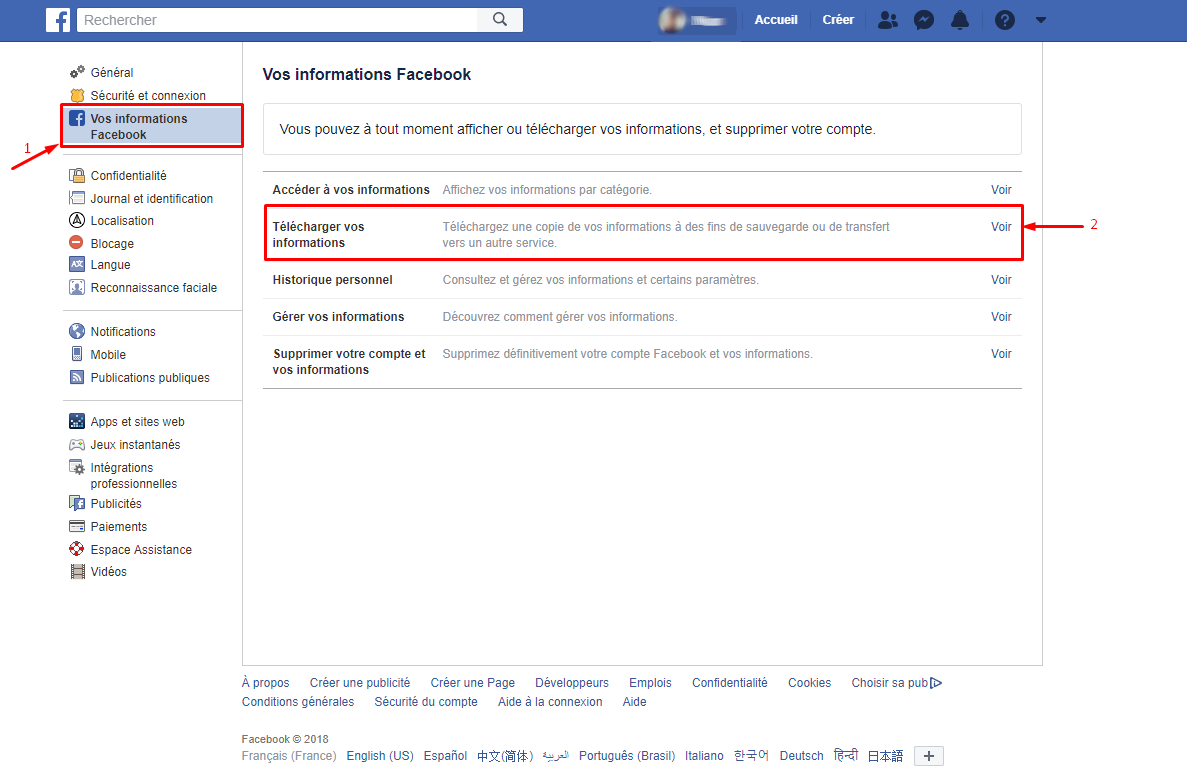This screenshot has width=1187, height=784.
Task: Click the search magnifier button
Action: click(x=500, y=20)
